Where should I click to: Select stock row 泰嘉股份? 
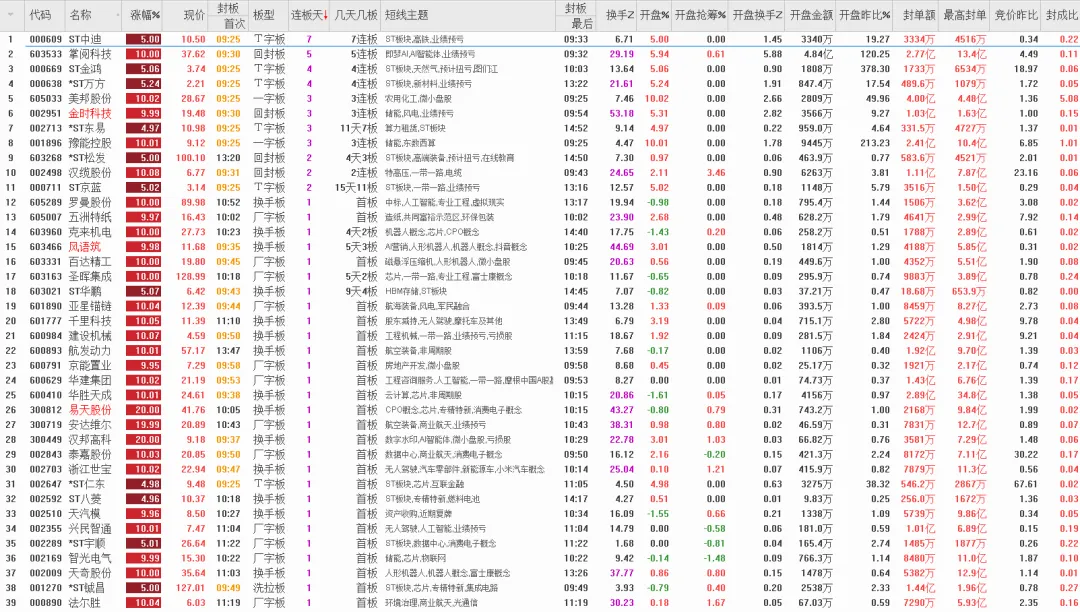click(x=540, y=454)
